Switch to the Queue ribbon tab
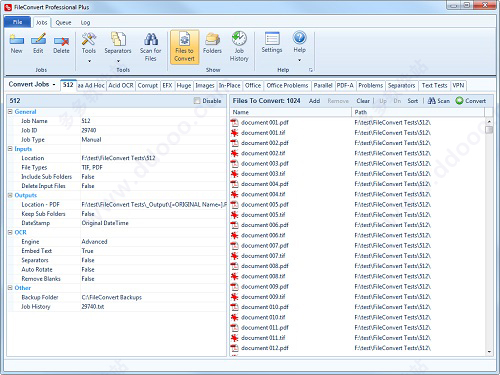Viewport: 500px width, 375px height. point(63,22)
